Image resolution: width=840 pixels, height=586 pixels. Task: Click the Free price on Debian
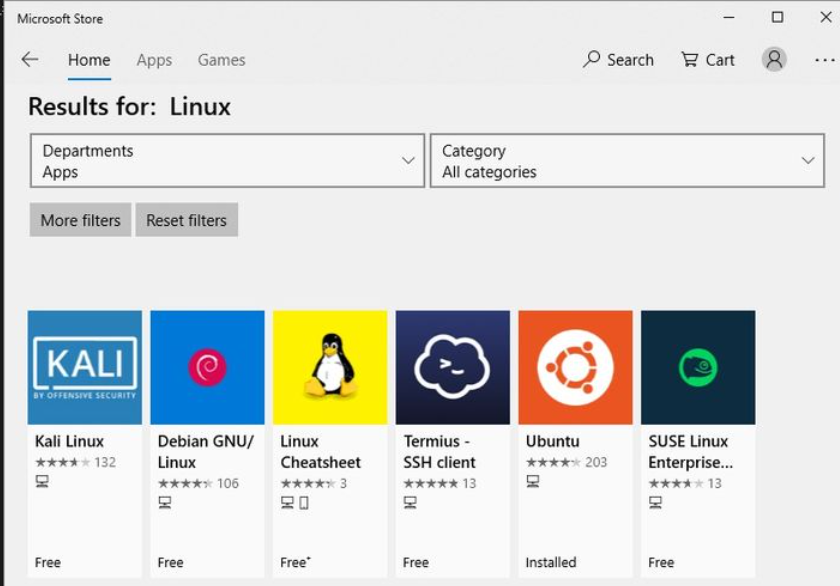(170, 562)
